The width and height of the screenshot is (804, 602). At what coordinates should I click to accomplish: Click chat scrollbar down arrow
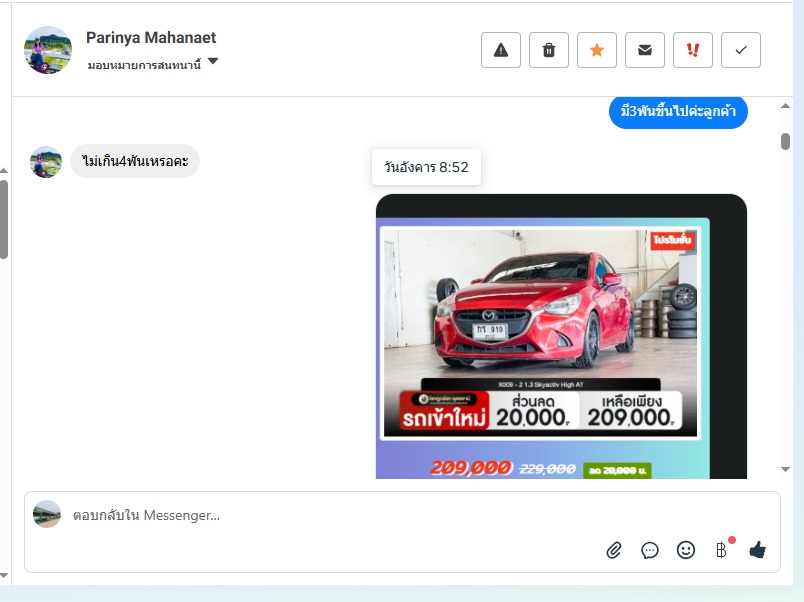coord(785,469)
